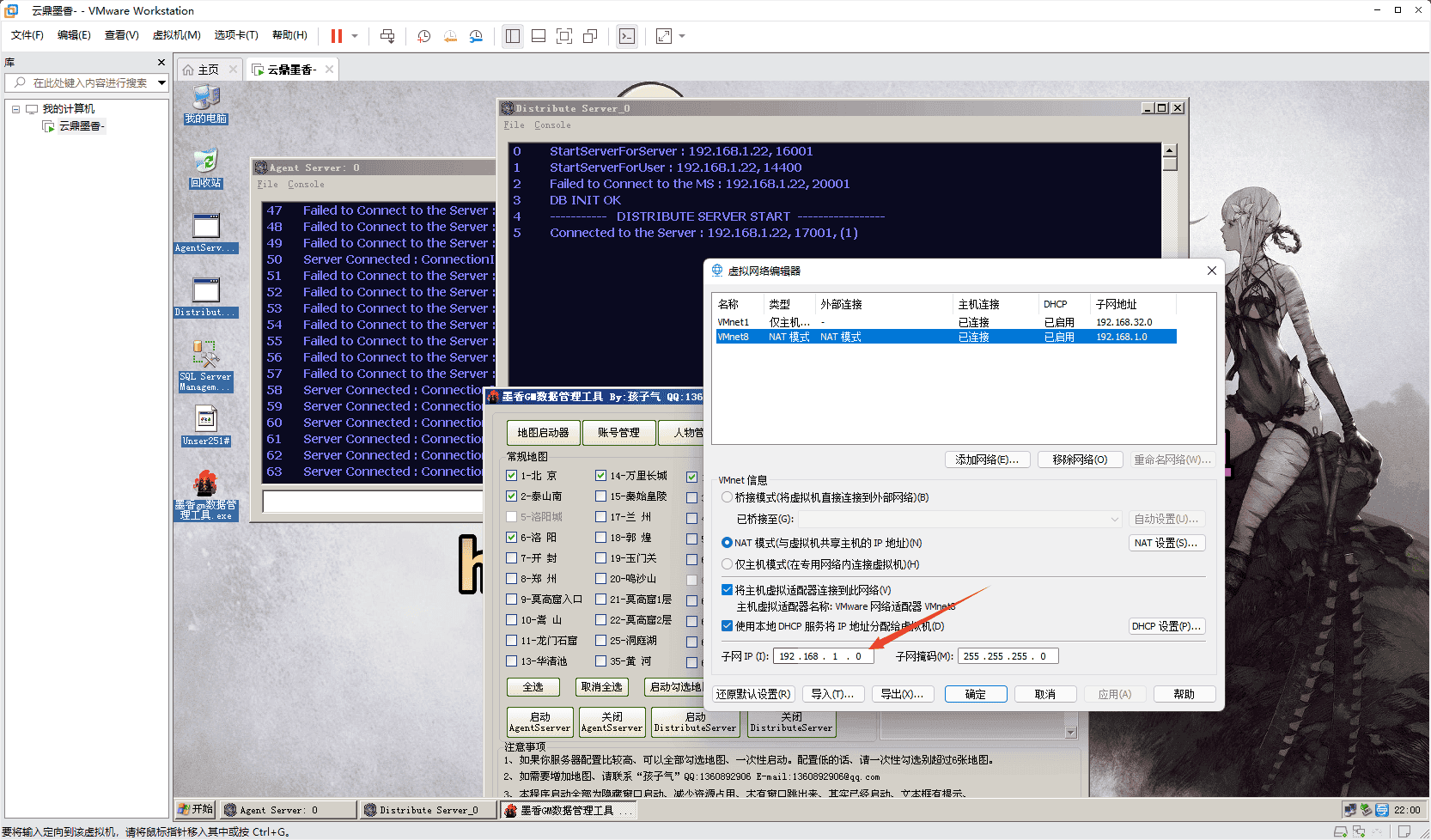
Task: Uncheck the local DHCP service option
Action: [727, 626]
